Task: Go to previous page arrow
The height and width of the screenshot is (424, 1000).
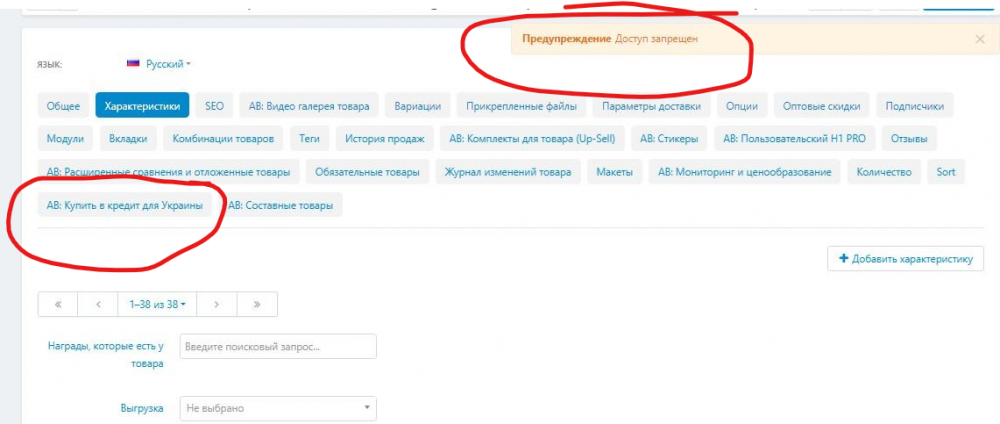Action: coord(98,304)
